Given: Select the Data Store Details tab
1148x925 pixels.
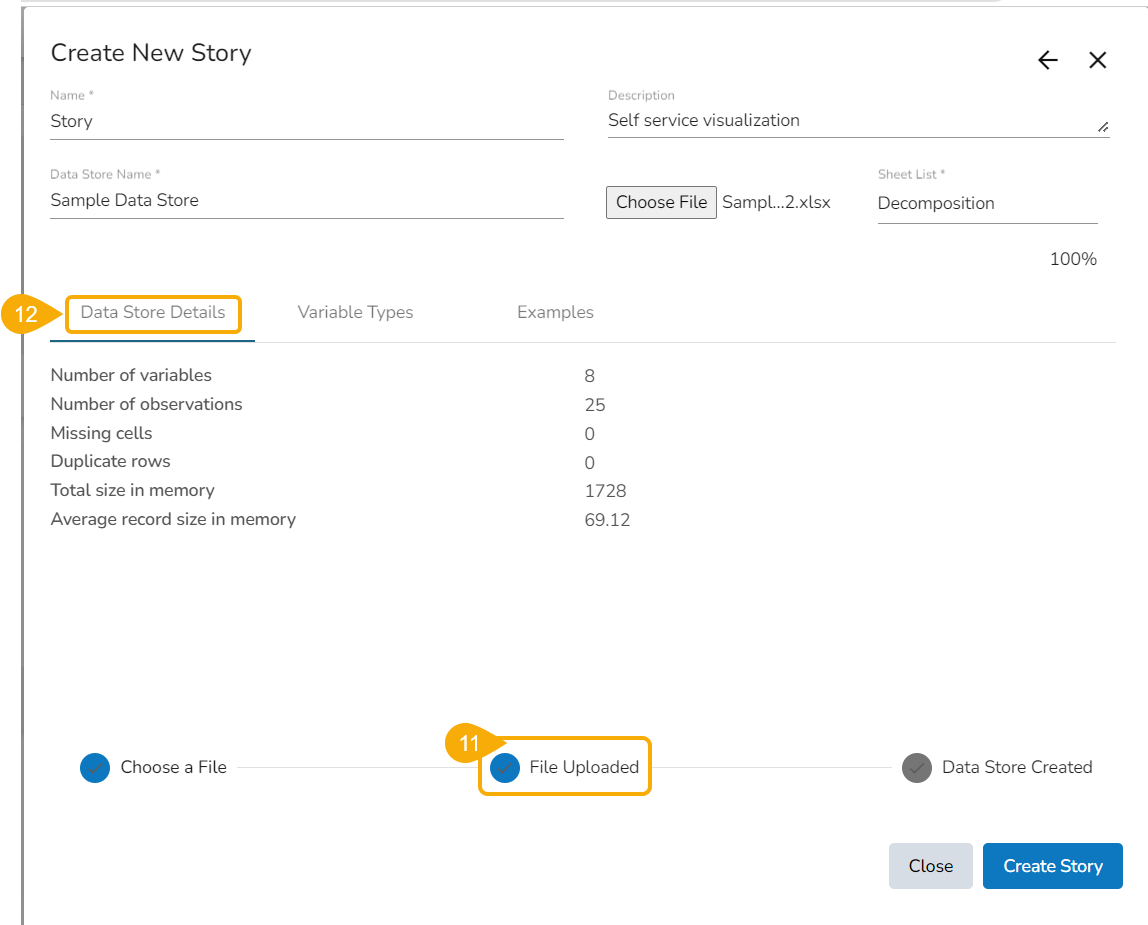Looking at the screenshot, I should point(152,312).
